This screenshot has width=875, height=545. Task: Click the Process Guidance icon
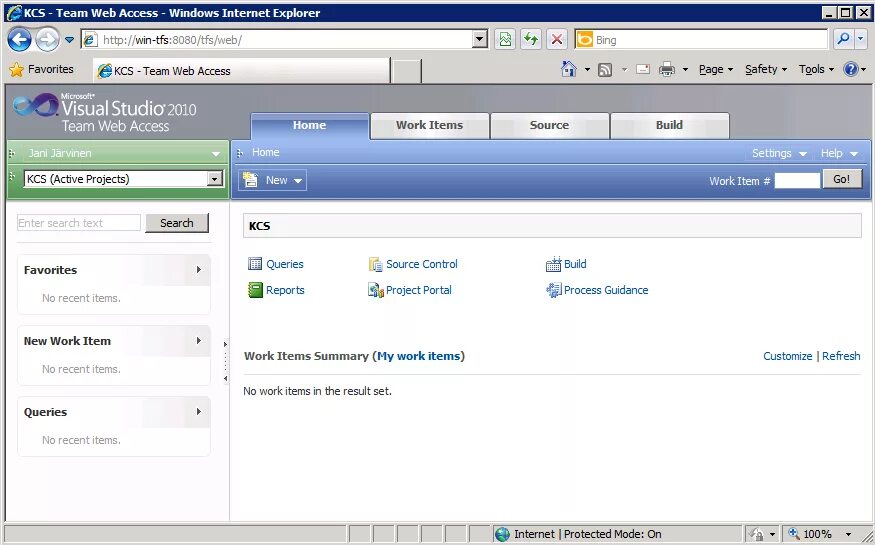click(554, 290)
